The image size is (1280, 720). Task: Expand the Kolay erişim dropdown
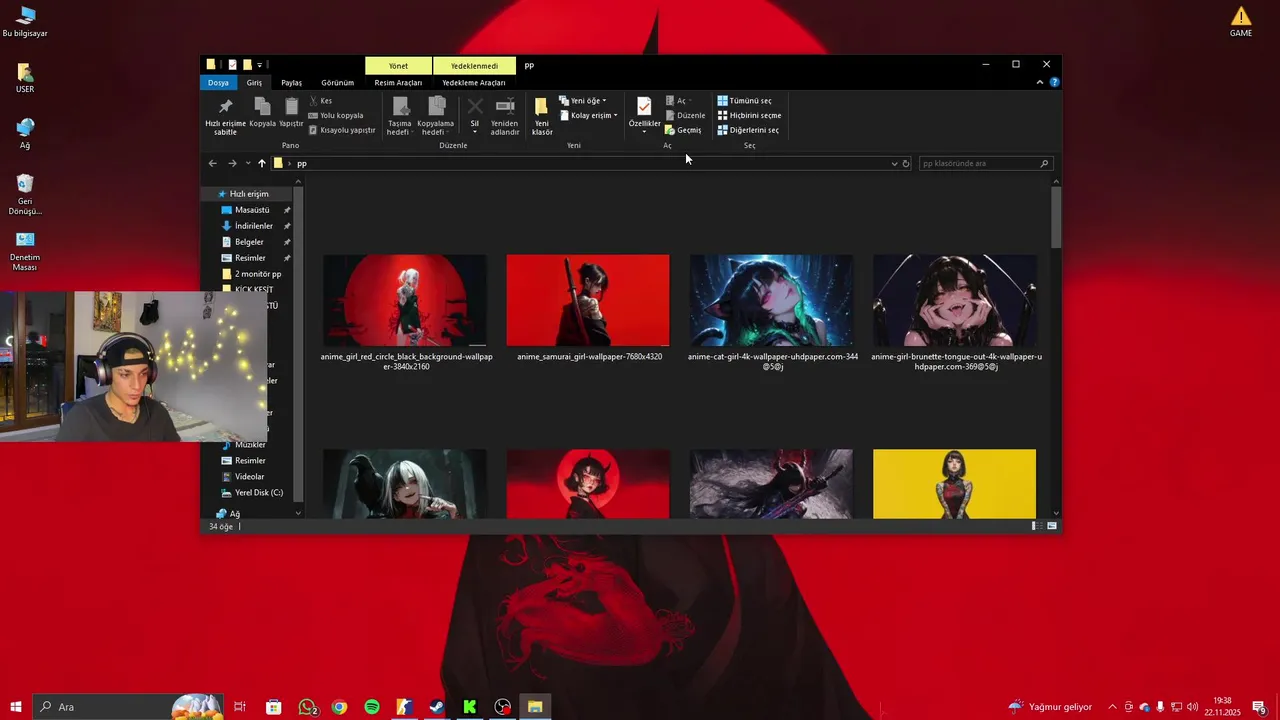click(x=588, y=115)
